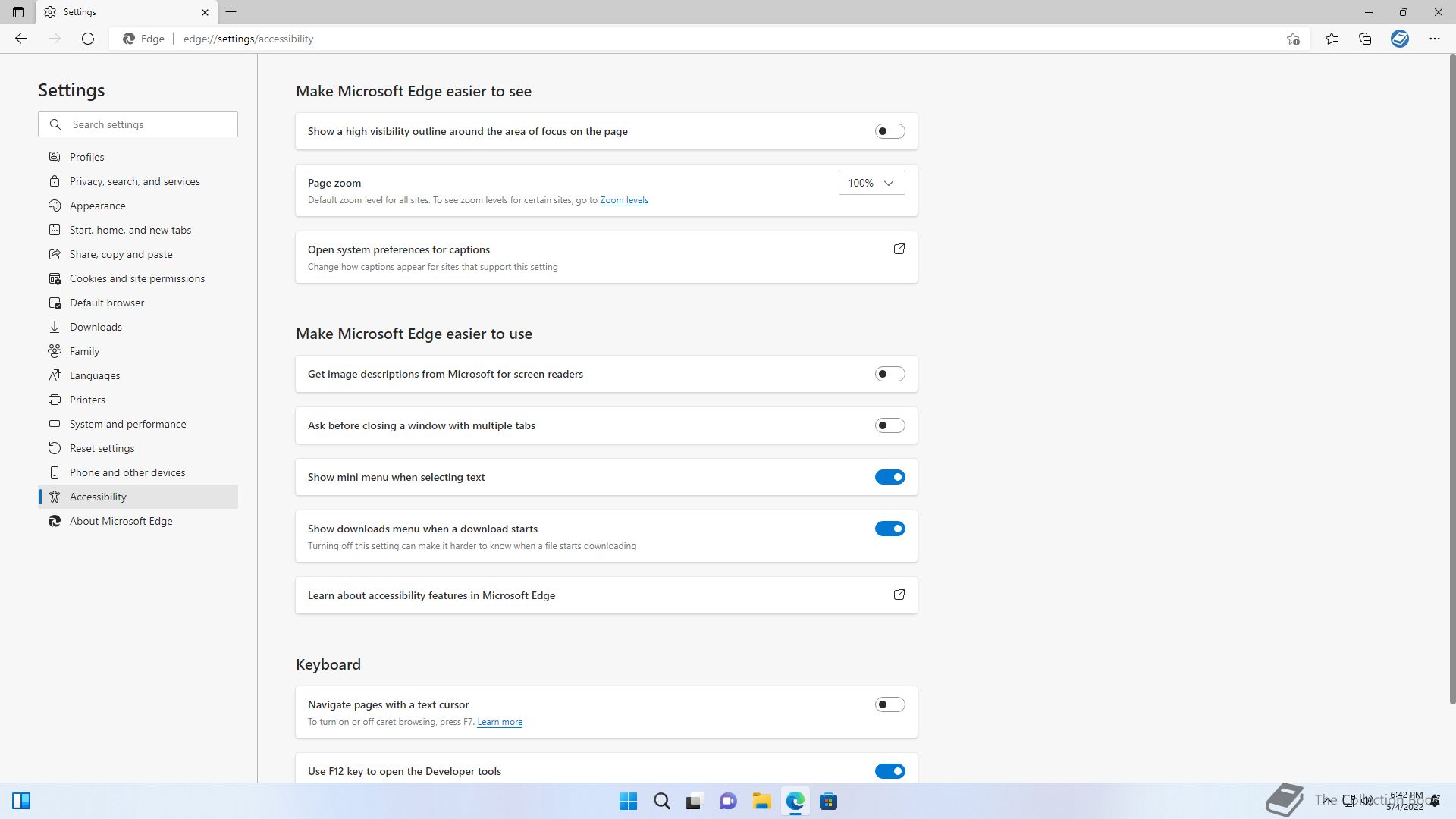Image resolution: width=1456 pixels, height=819 pixels.
Task: Disable mini menu when selecting text
Action: click(890, 477)
